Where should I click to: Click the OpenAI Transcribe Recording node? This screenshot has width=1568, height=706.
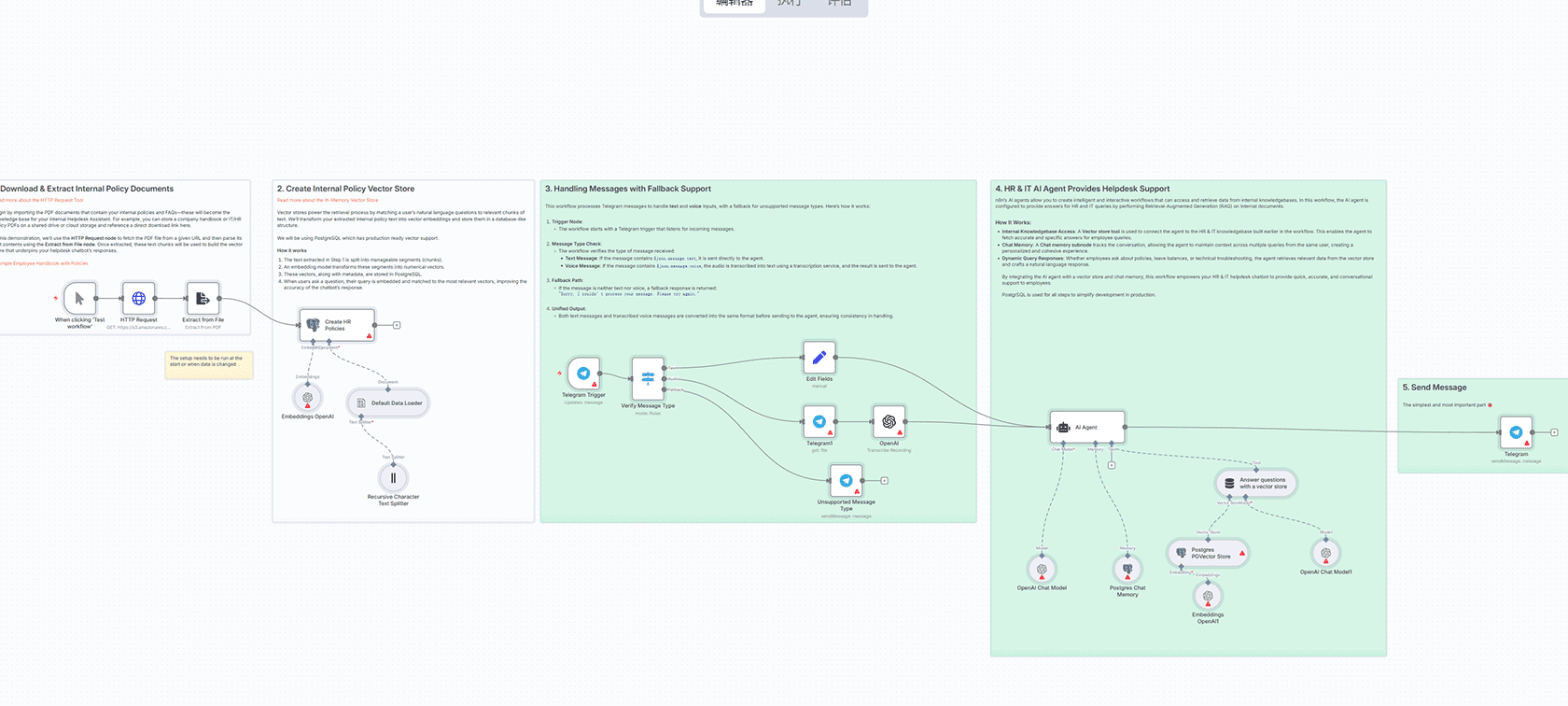pyautogui.click(x=889, y=422)
